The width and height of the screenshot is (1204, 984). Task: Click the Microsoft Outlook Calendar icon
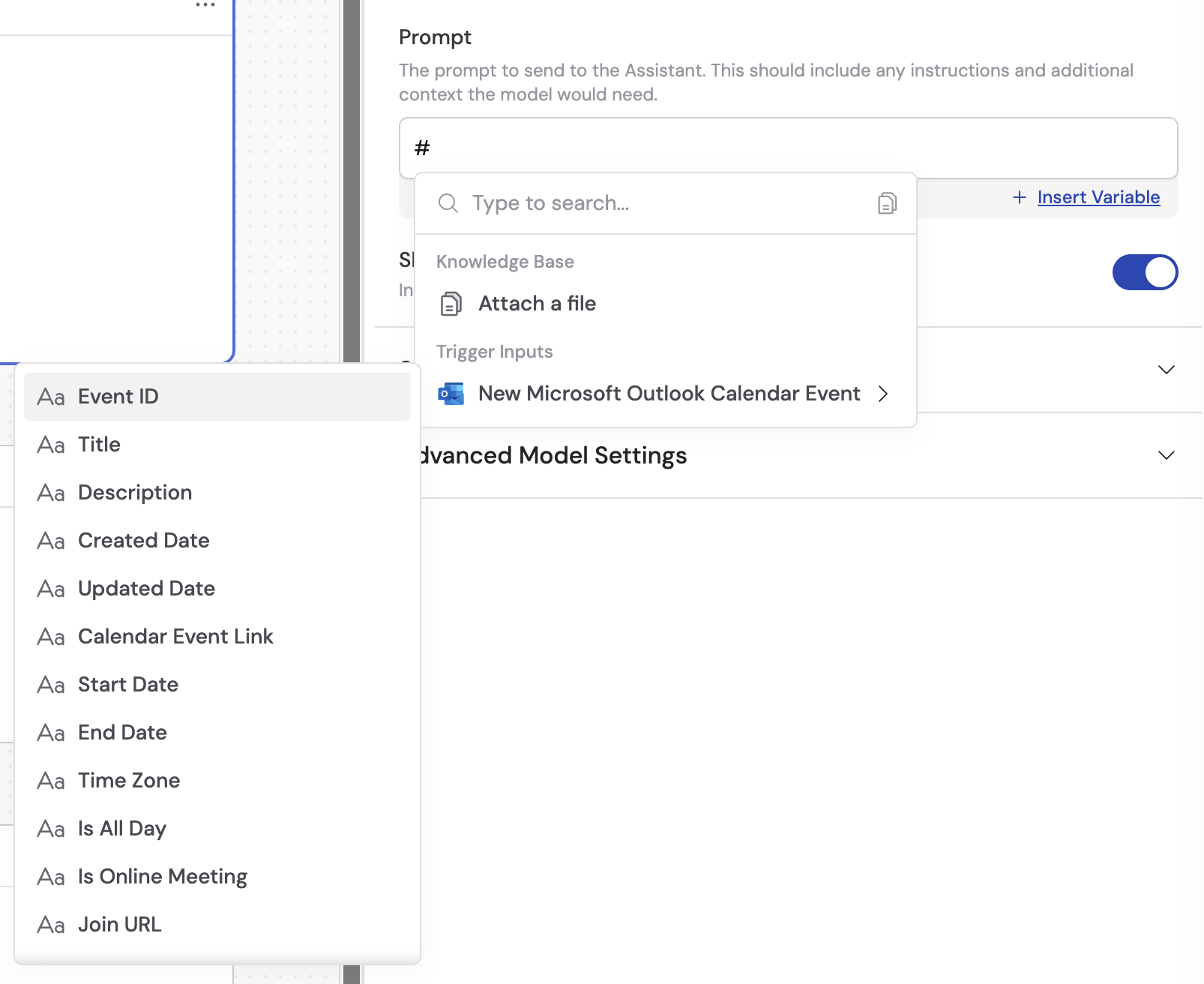[451, 393]
